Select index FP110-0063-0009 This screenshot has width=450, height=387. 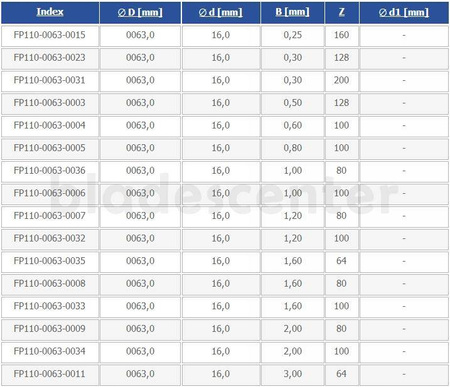tap(49, 329)
